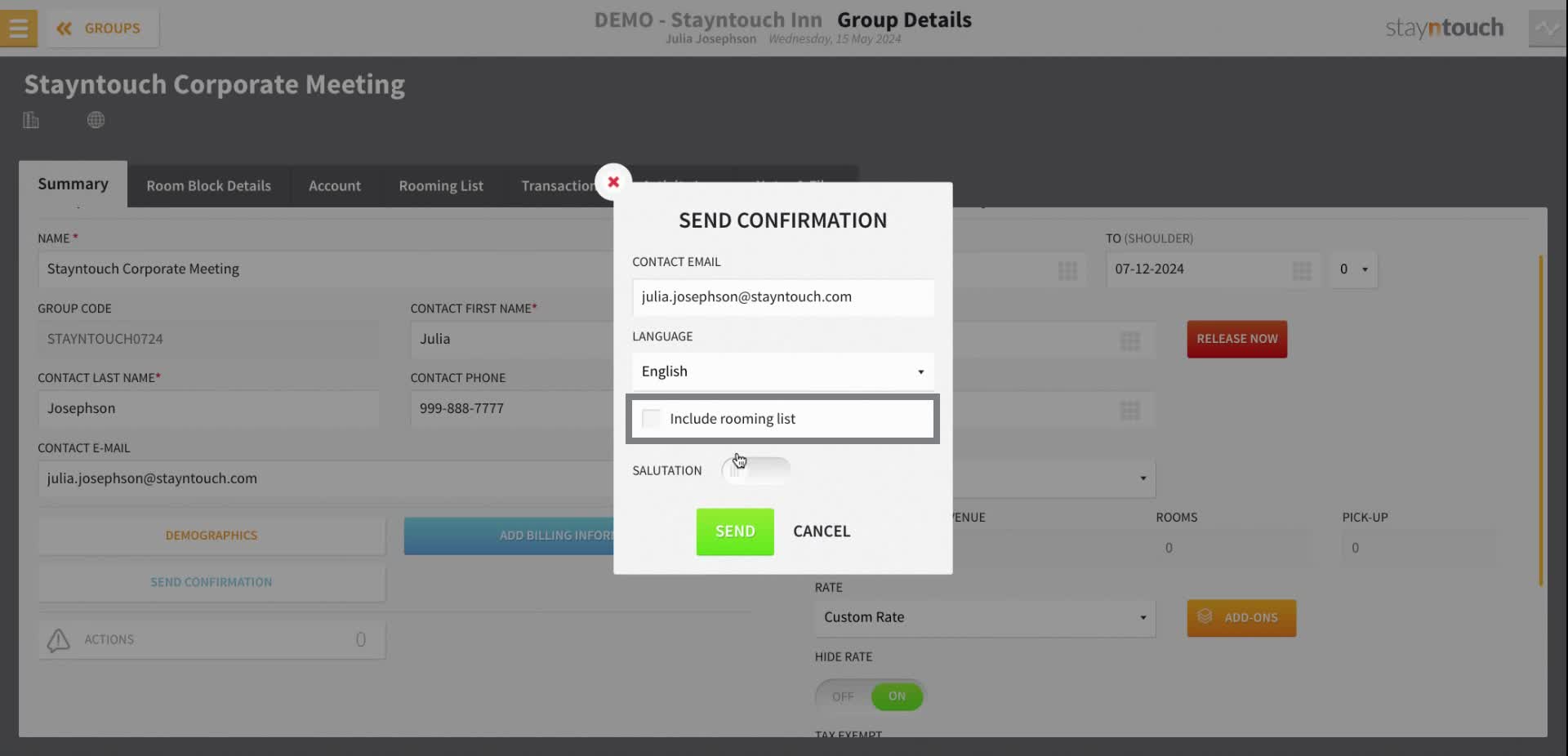Open the Language dropdown showing English
The width and height of the screenshot is (1568, 756).
click(x=782, y=371)
